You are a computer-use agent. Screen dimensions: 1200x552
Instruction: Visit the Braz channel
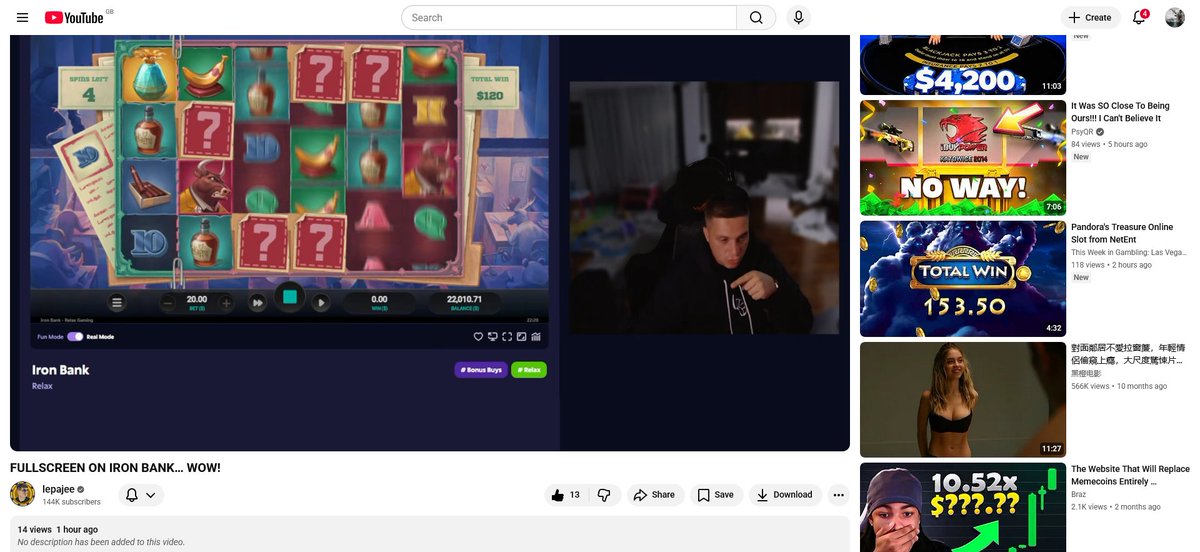(1080, 494)
